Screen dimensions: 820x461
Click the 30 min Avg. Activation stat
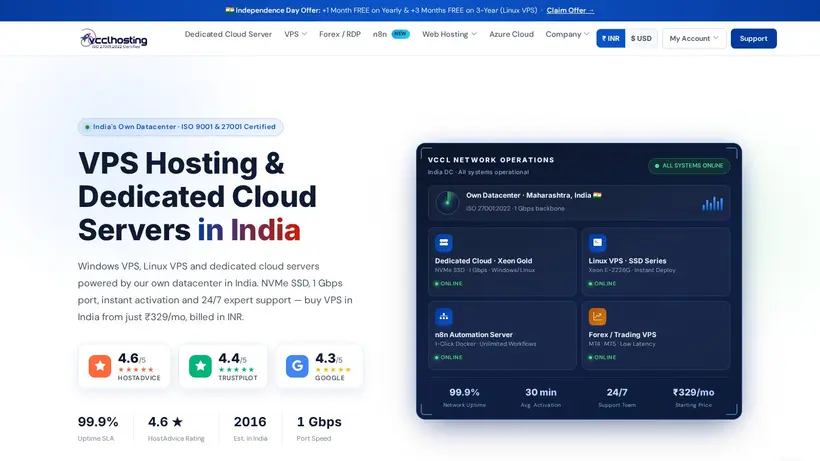click(x=541, y=397)
